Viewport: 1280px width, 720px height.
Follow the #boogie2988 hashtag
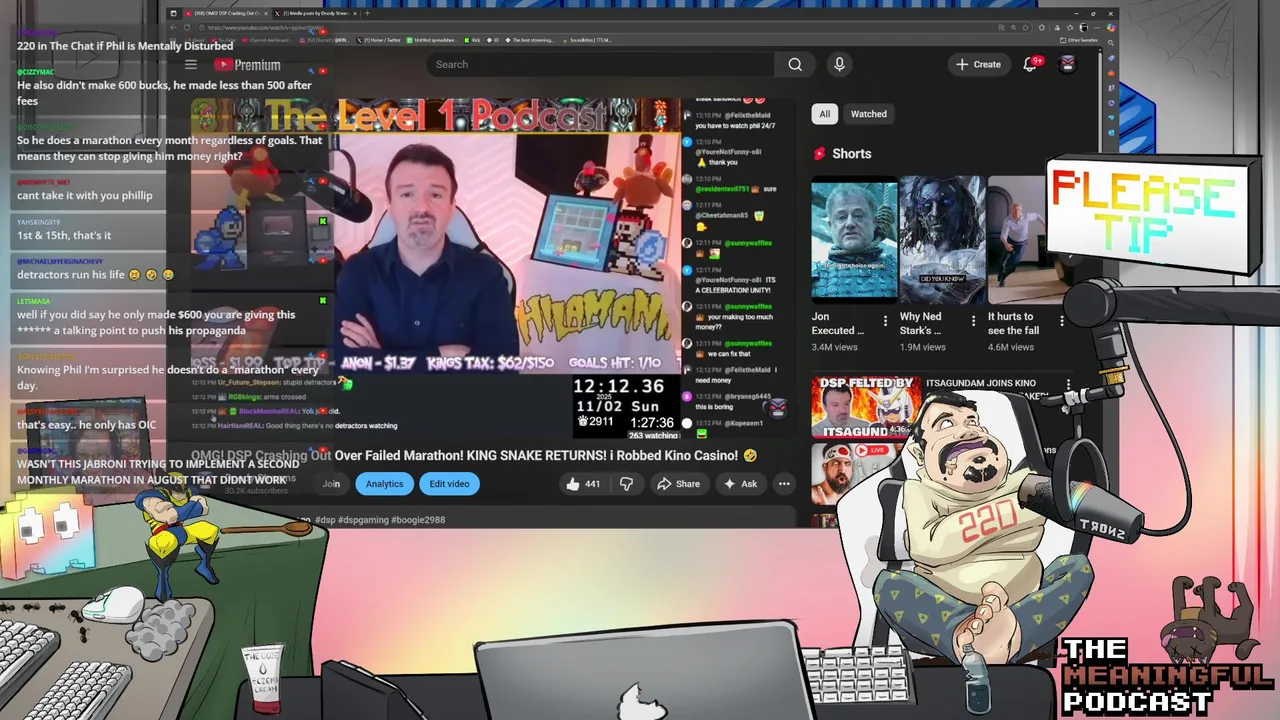(x=418, y=520)
